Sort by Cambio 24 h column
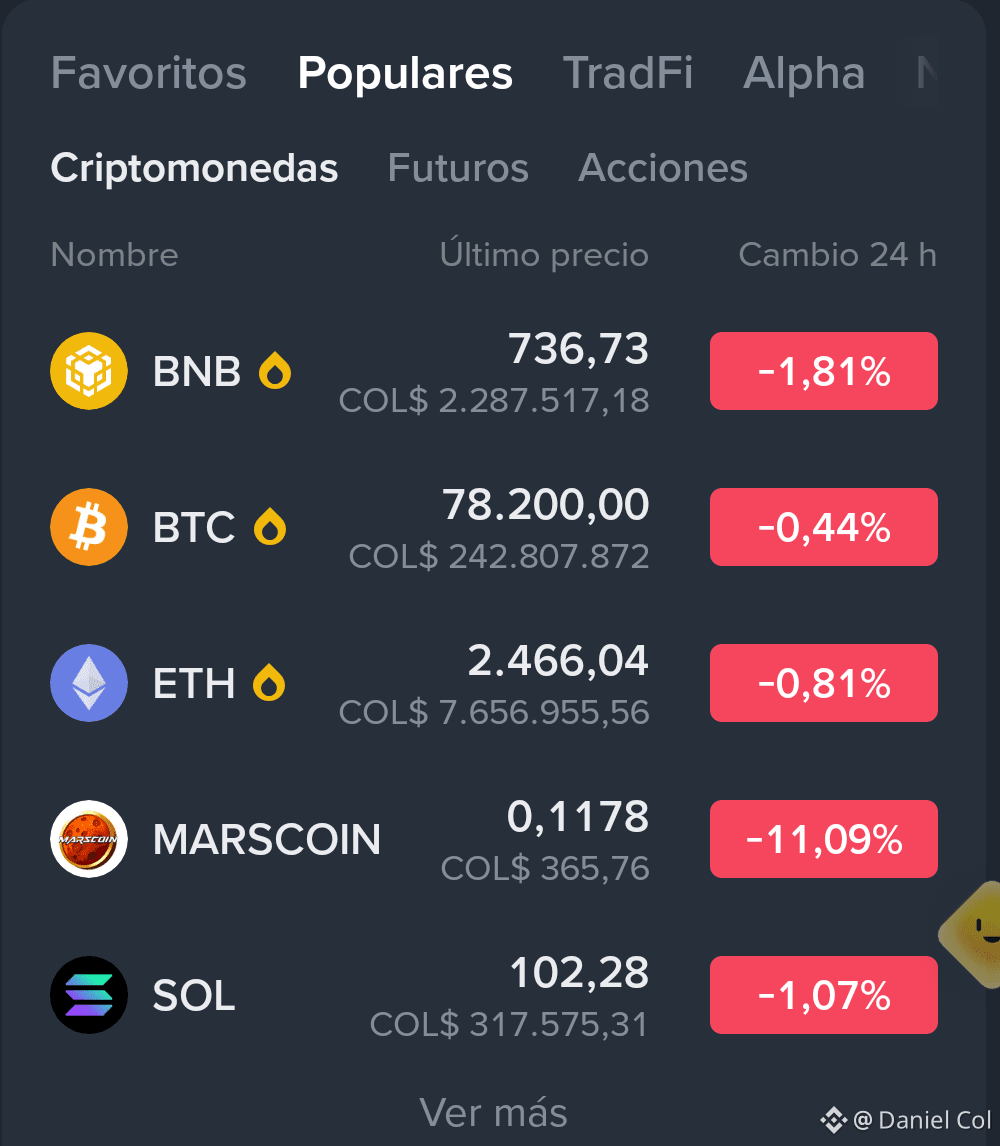The height and width of the screenshot is (1146, 1000). (x=838, y=255)
